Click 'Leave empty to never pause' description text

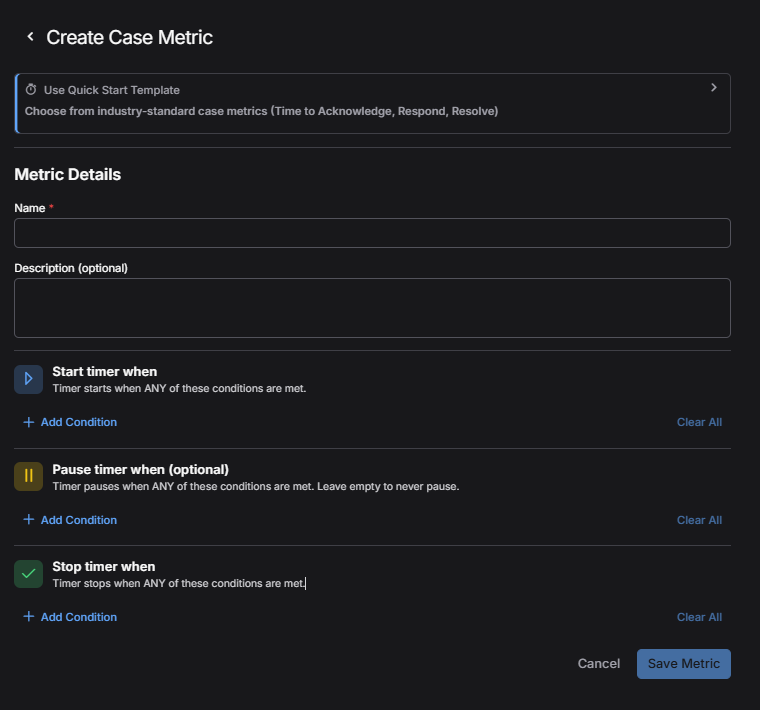pos(388,487)
